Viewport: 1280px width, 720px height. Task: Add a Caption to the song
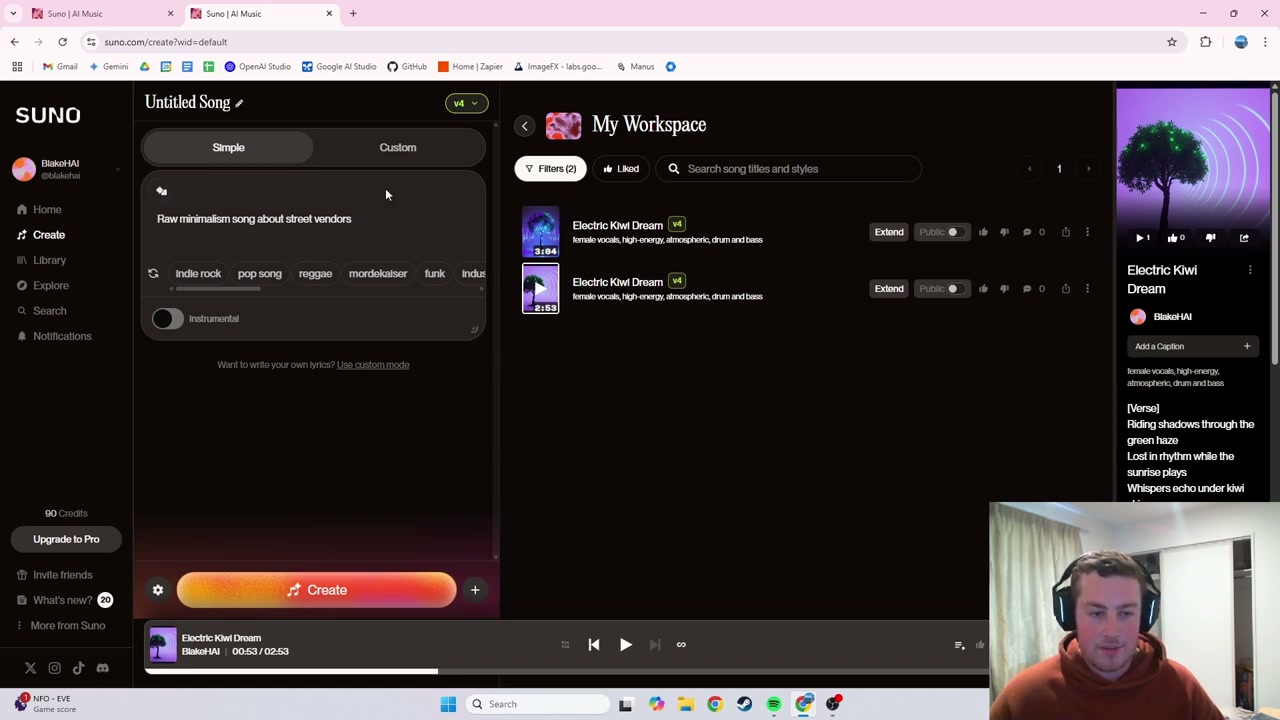(x=1192, y=346)
